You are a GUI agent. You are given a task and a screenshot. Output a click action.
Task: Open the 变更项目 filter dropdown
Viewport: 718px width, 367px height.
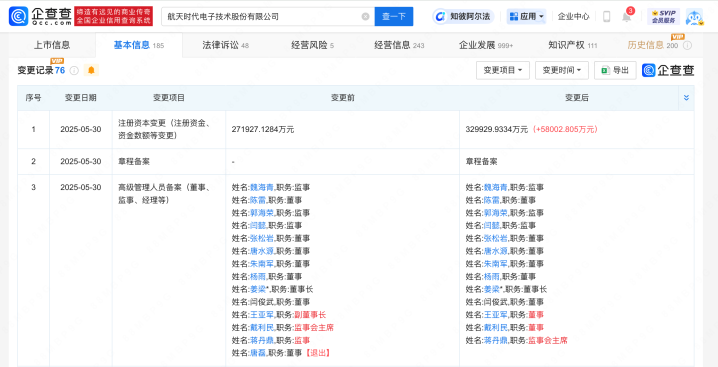coord(503,70)
